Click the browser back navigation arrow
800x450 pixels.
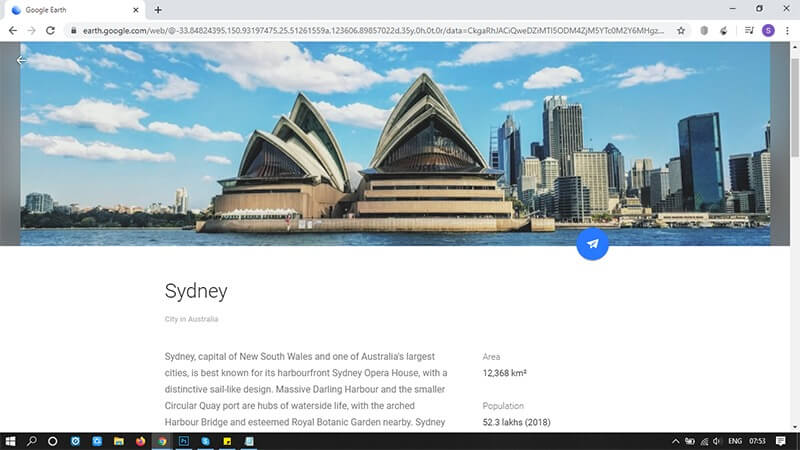tap(13, 31)
